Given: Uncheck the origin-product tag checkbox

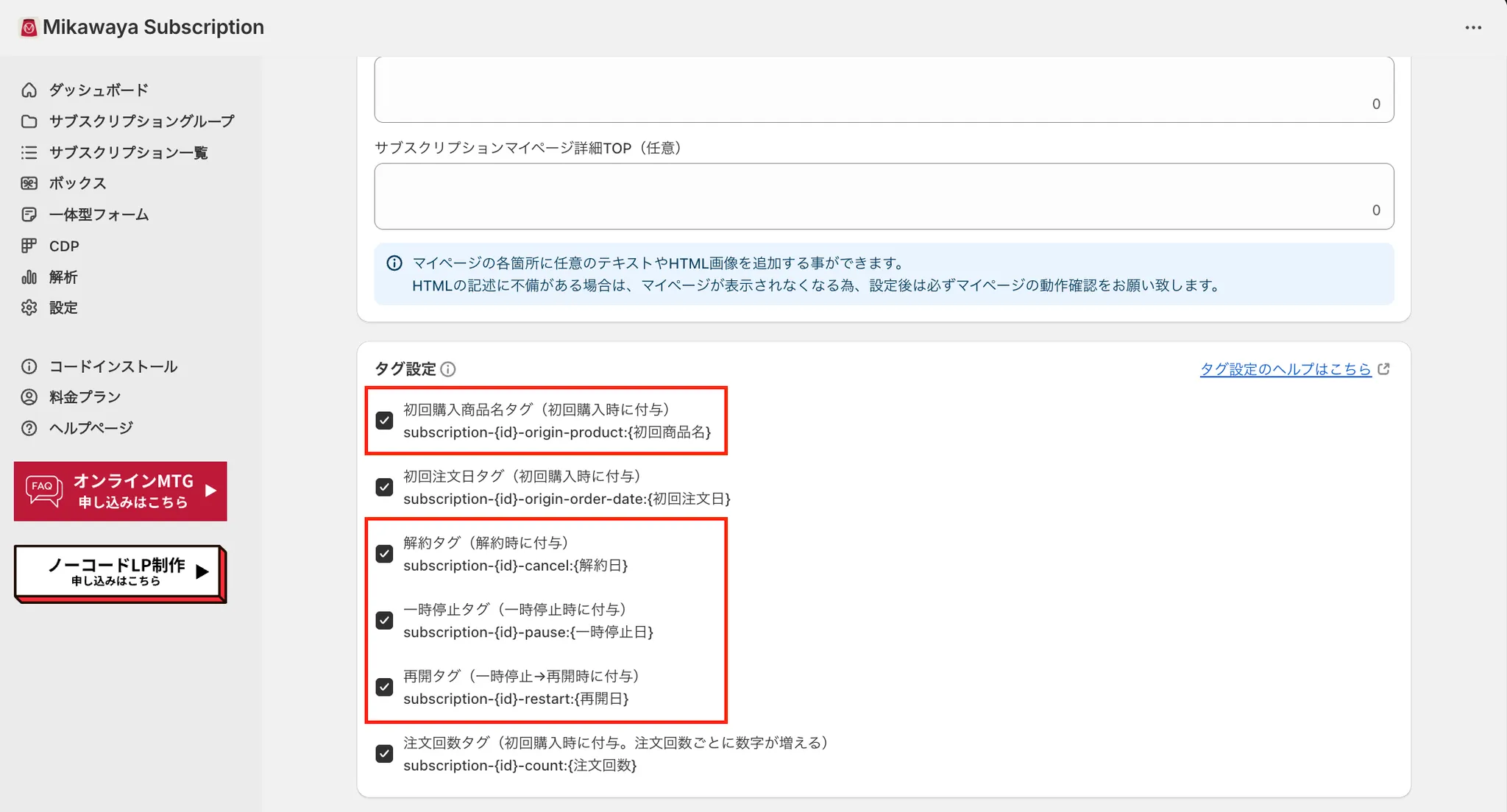Looking at the screenshot, I should click(384, 421).
